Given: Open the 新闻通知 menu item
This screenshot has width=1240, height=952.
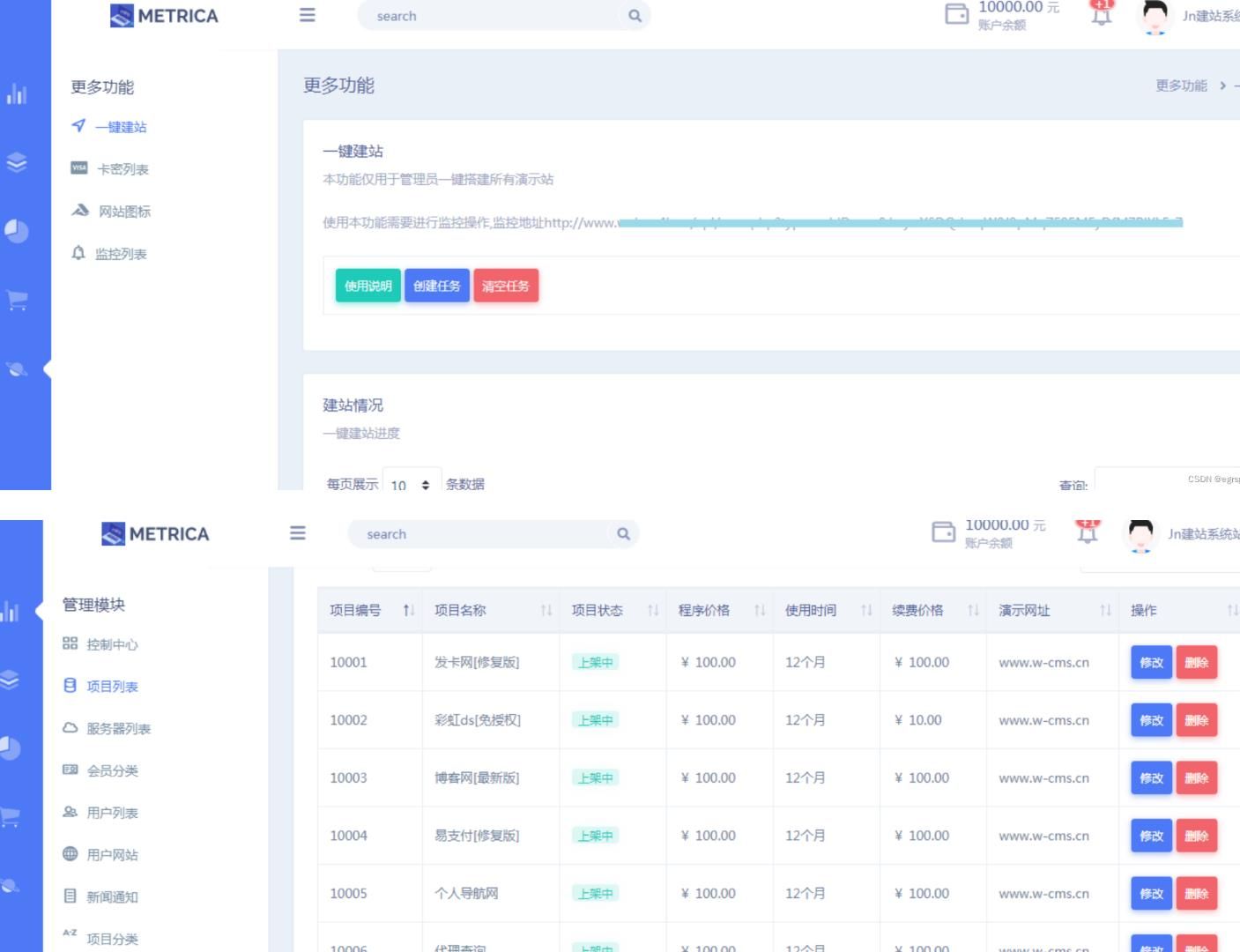Looking at the screenshot, I should [x=113, y=896].
